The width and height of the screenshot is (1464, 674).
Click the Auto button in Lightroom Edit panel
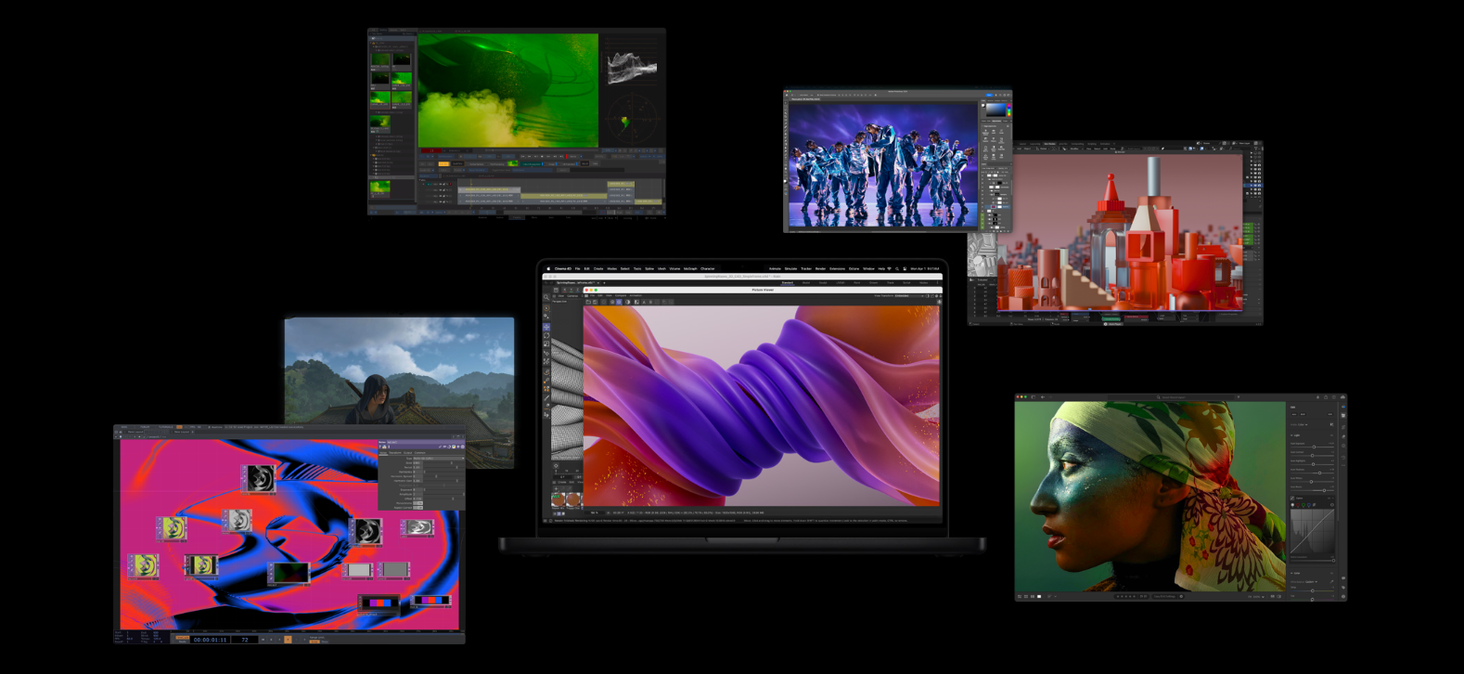(x=1294, y=414)
